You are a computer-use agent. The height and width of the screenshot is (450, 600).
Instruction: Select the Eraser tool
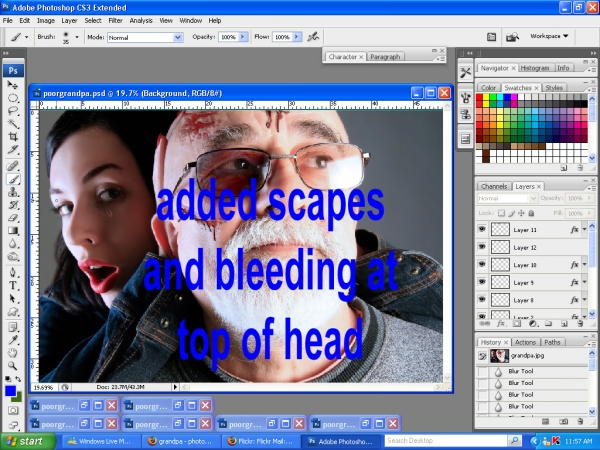click(x=13, y=218)
